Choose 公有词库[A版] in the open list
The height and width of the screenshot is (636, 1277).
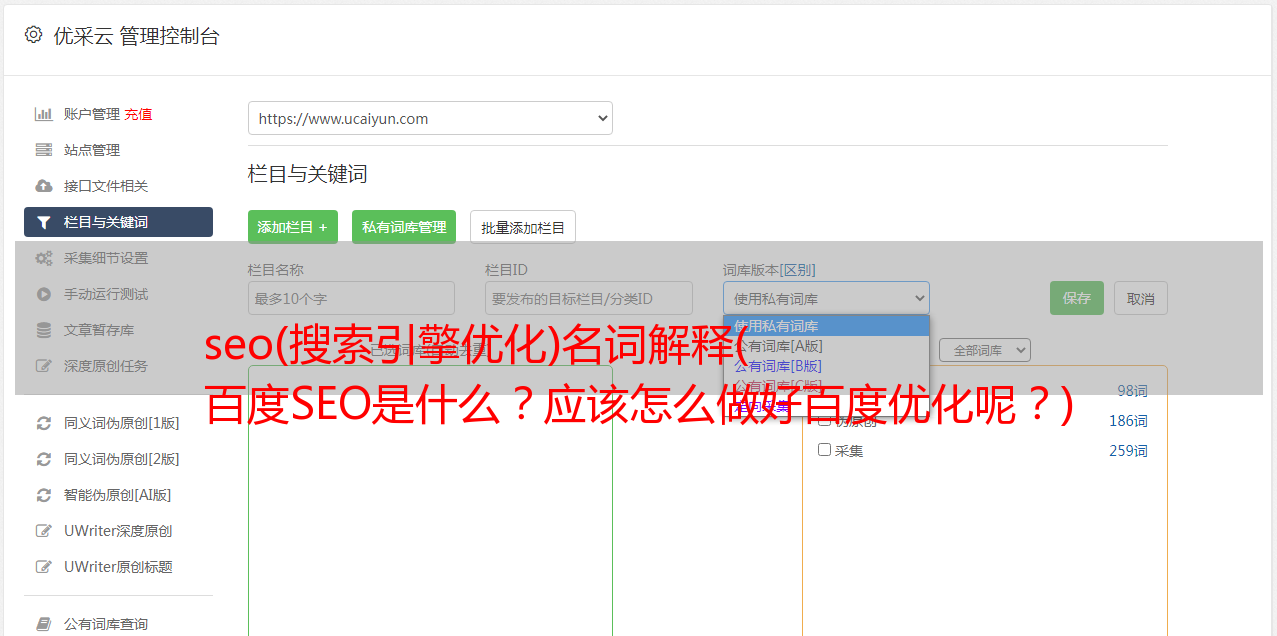coord(826,346)
